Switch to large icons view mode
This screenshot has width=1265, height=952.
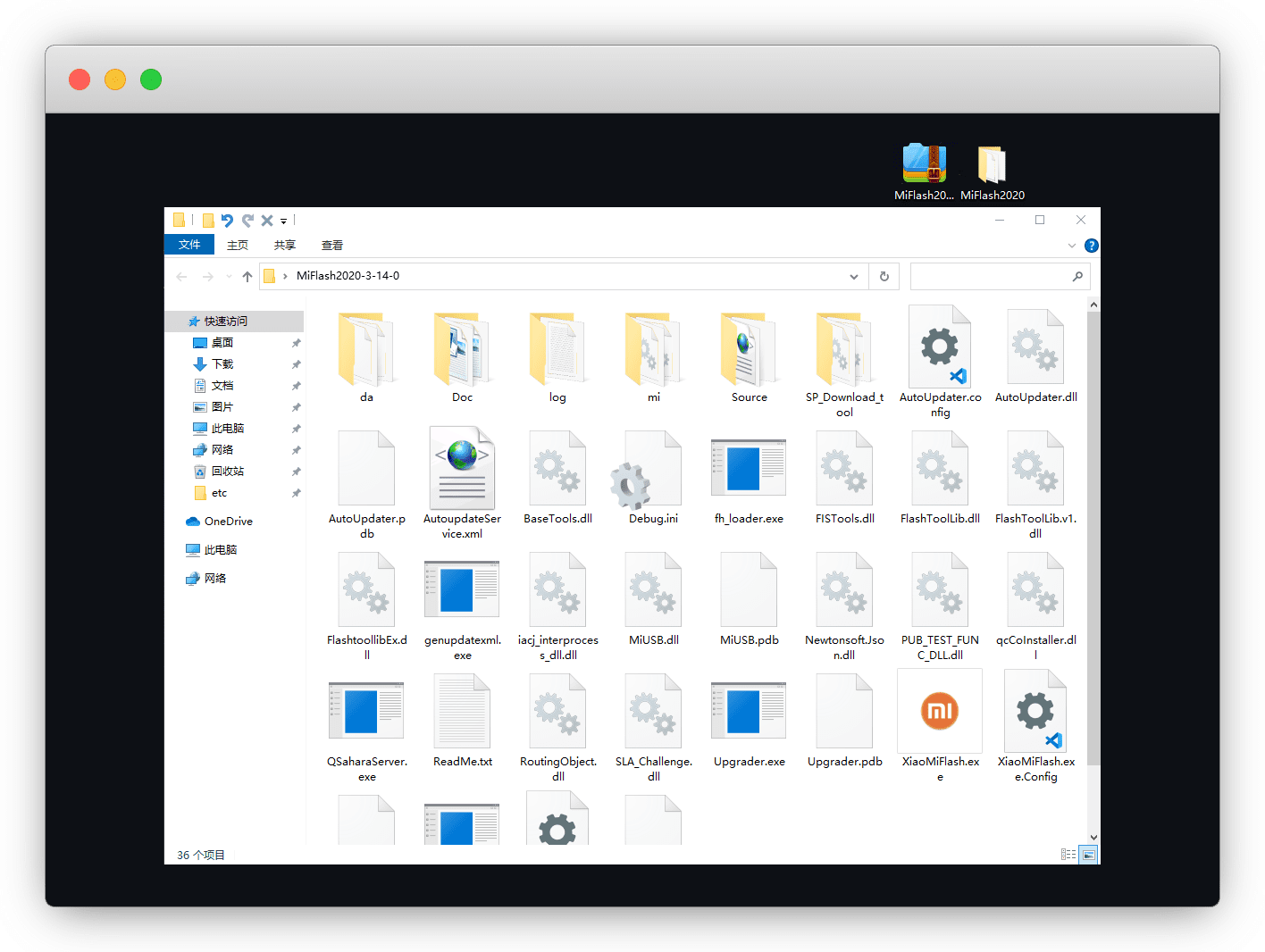(x=1088, y=855)
